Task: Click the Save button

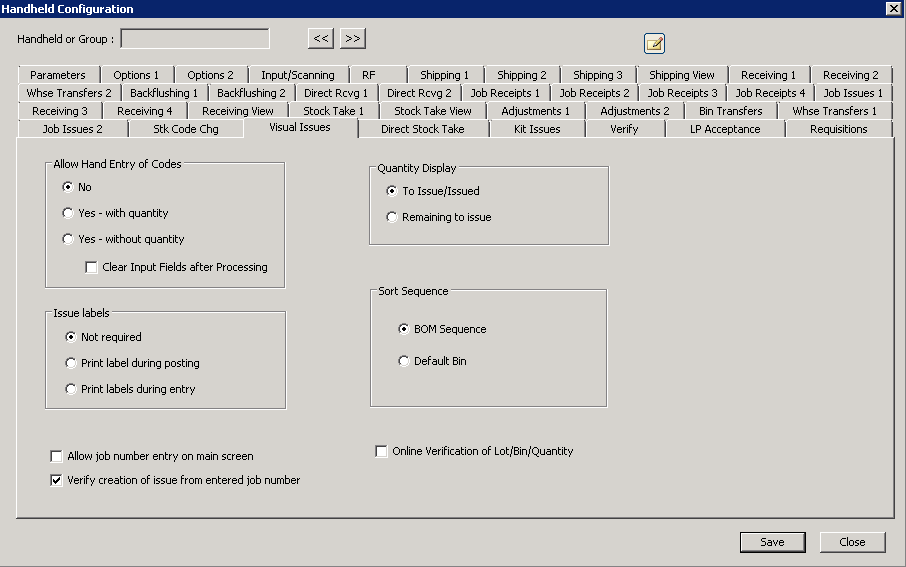Action: point(772,542)
